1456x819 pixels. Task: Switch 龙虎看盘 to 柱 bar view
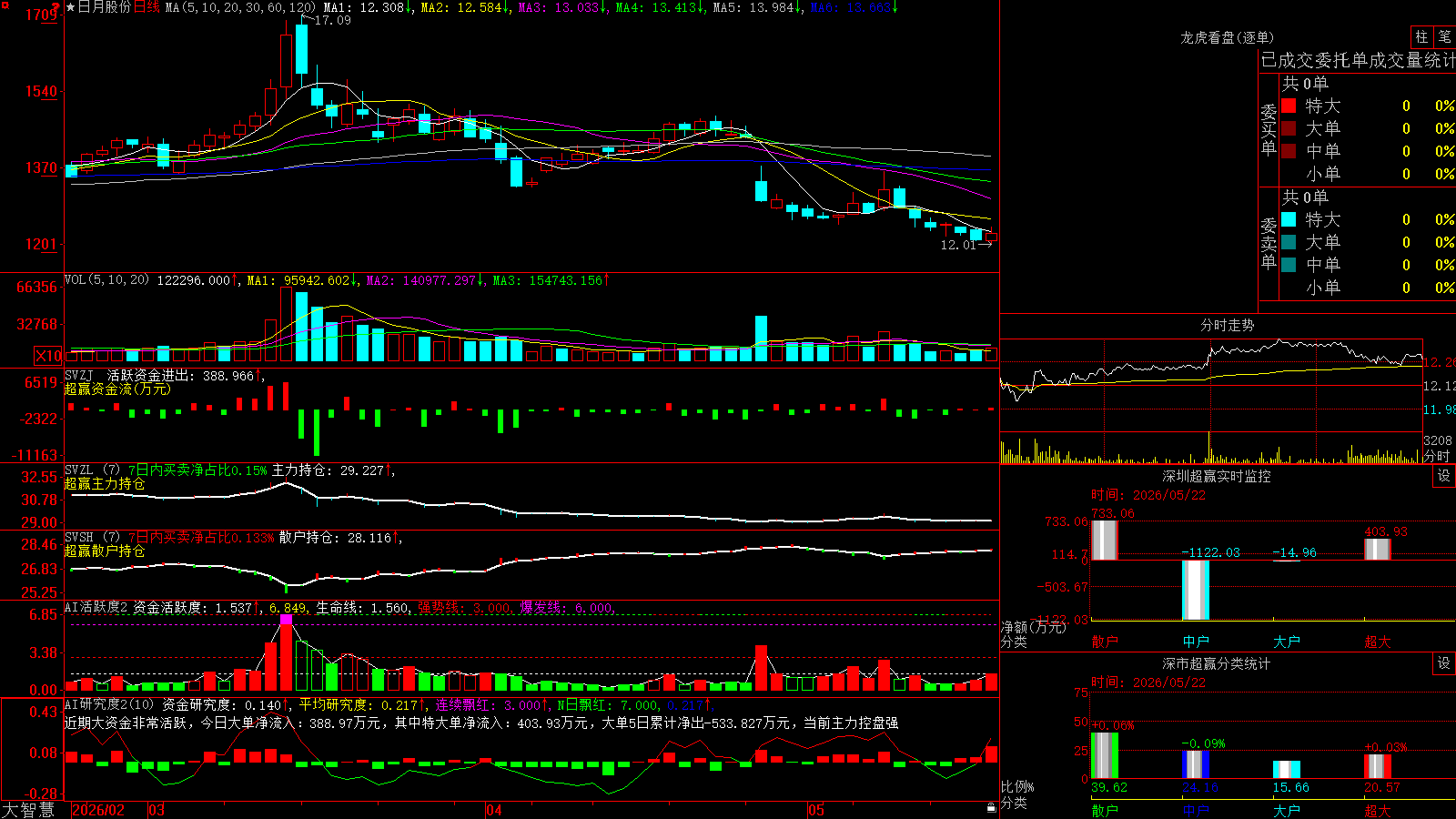1421,36
